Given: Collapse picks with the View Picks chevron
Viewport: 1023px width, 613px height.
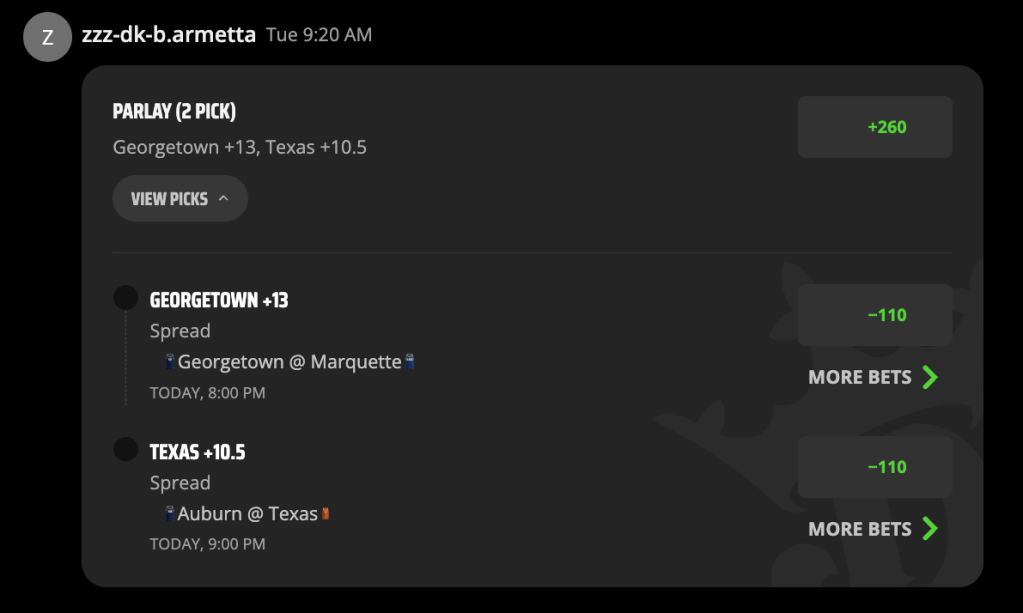Looking at the screenshot, I should tap(223, 198).
